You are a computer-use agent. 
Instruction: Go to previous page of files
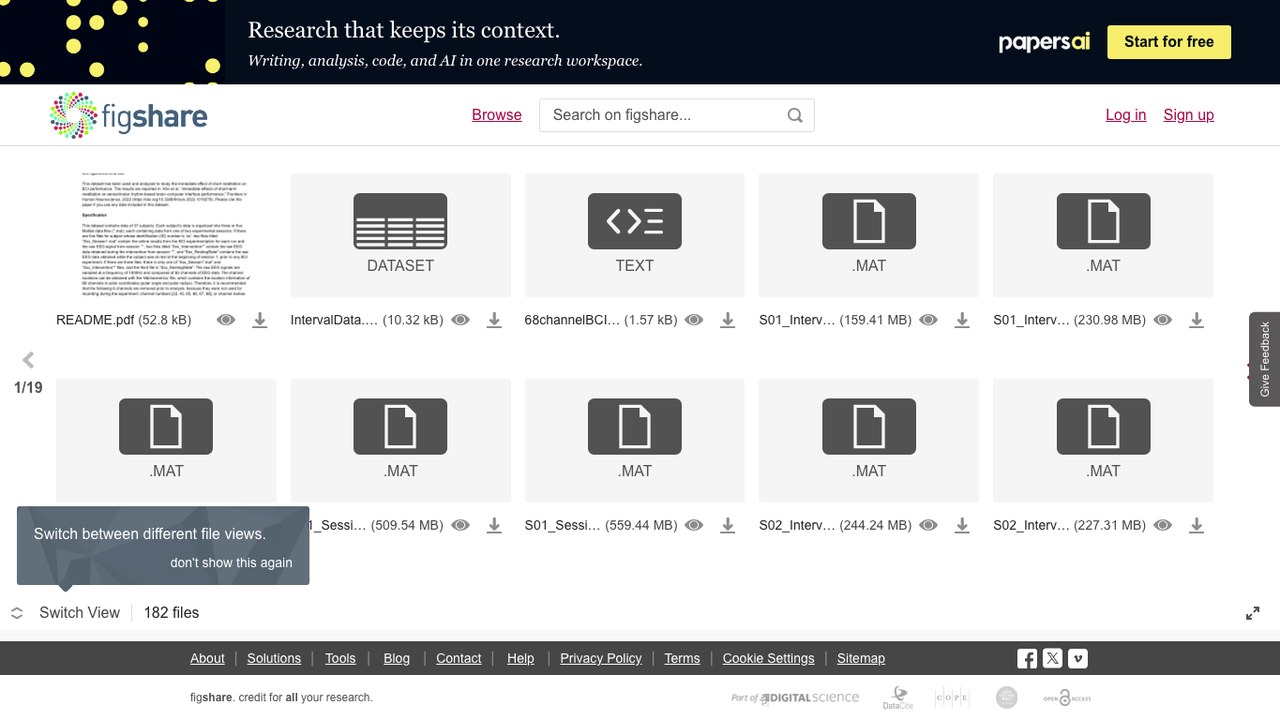tap(28, 360)
